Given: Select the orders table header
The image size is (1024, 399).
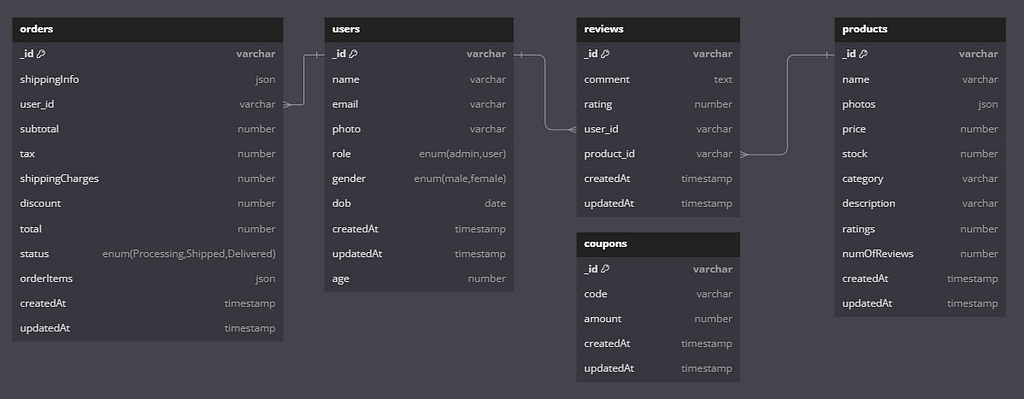Looking at the screenshot, I should (x=148, y=29).
